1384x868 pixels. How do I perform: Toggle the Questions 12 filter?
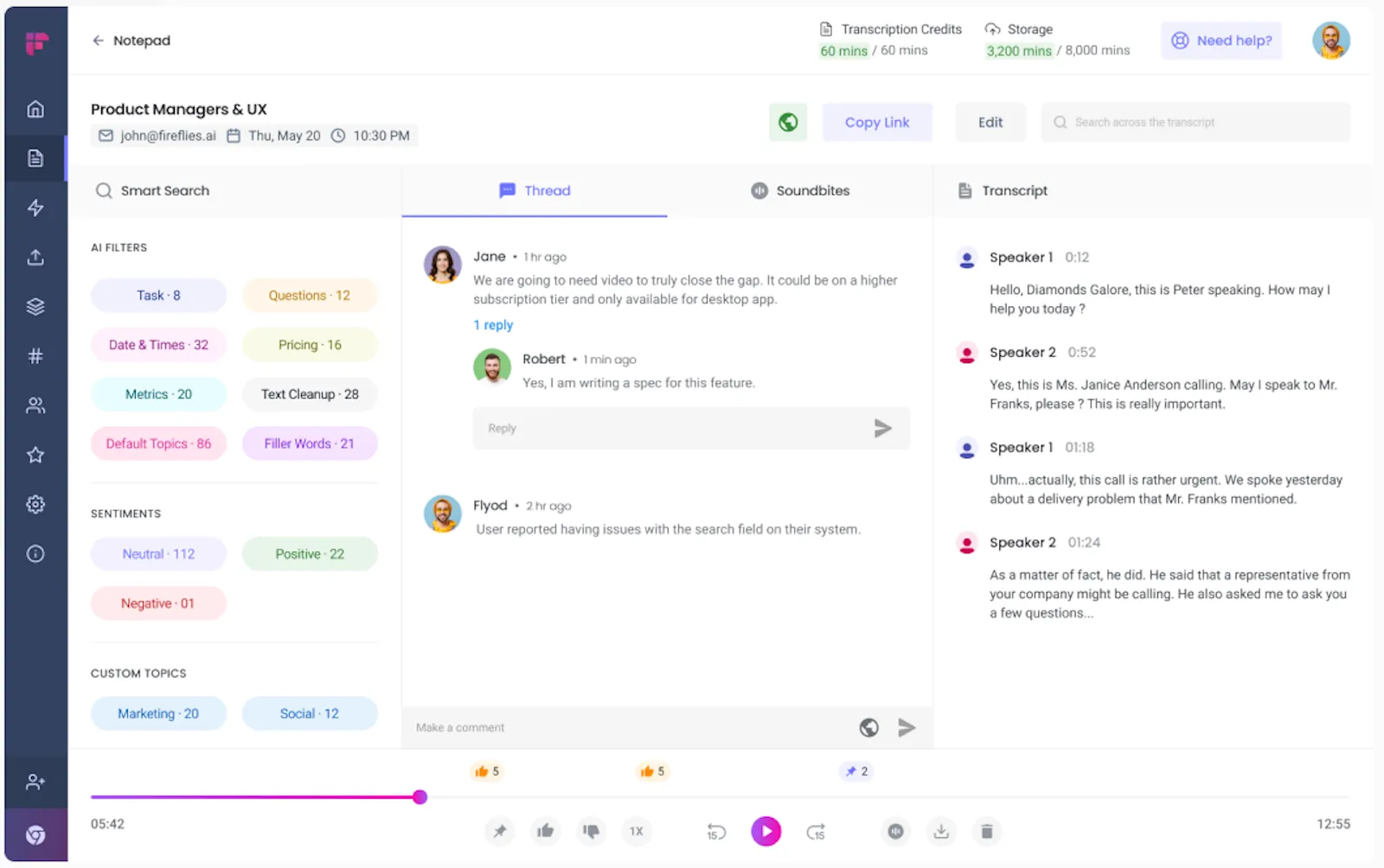(x=310, y=296)
